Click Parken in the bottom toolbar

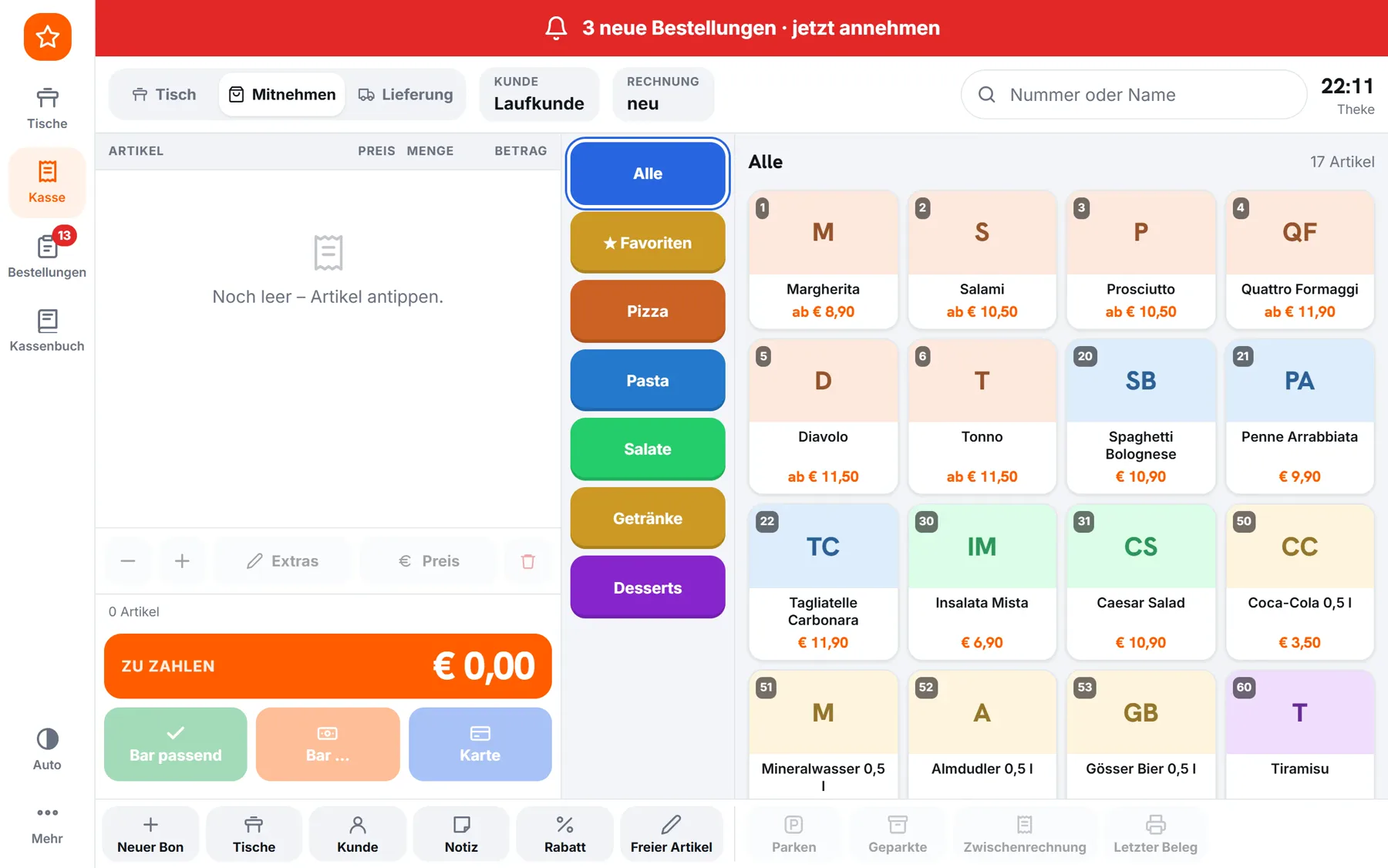click(x=793, y=834)
